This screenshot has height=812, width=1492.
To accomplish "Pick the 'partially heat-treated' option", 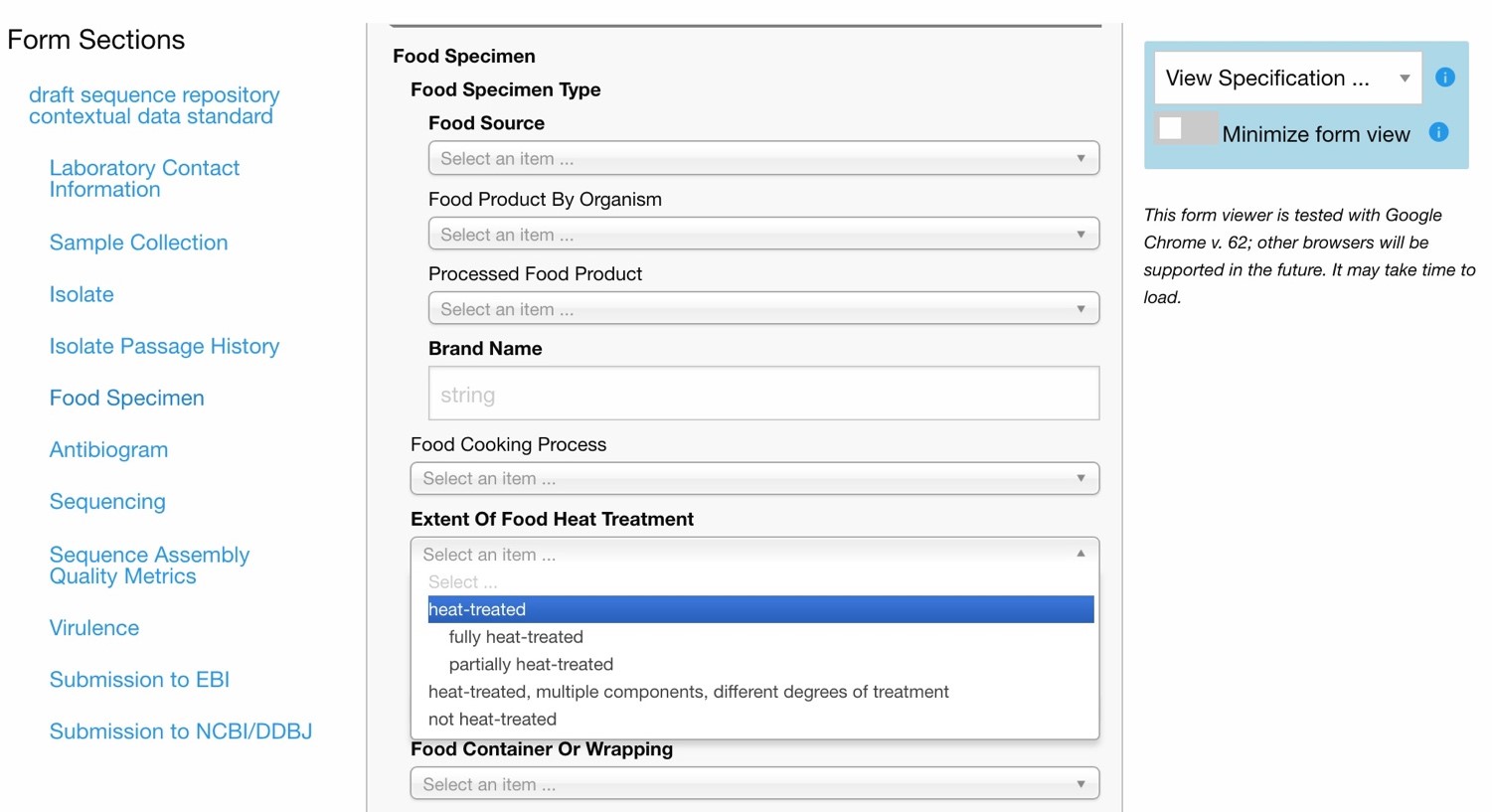I will [x=531, y=664].
